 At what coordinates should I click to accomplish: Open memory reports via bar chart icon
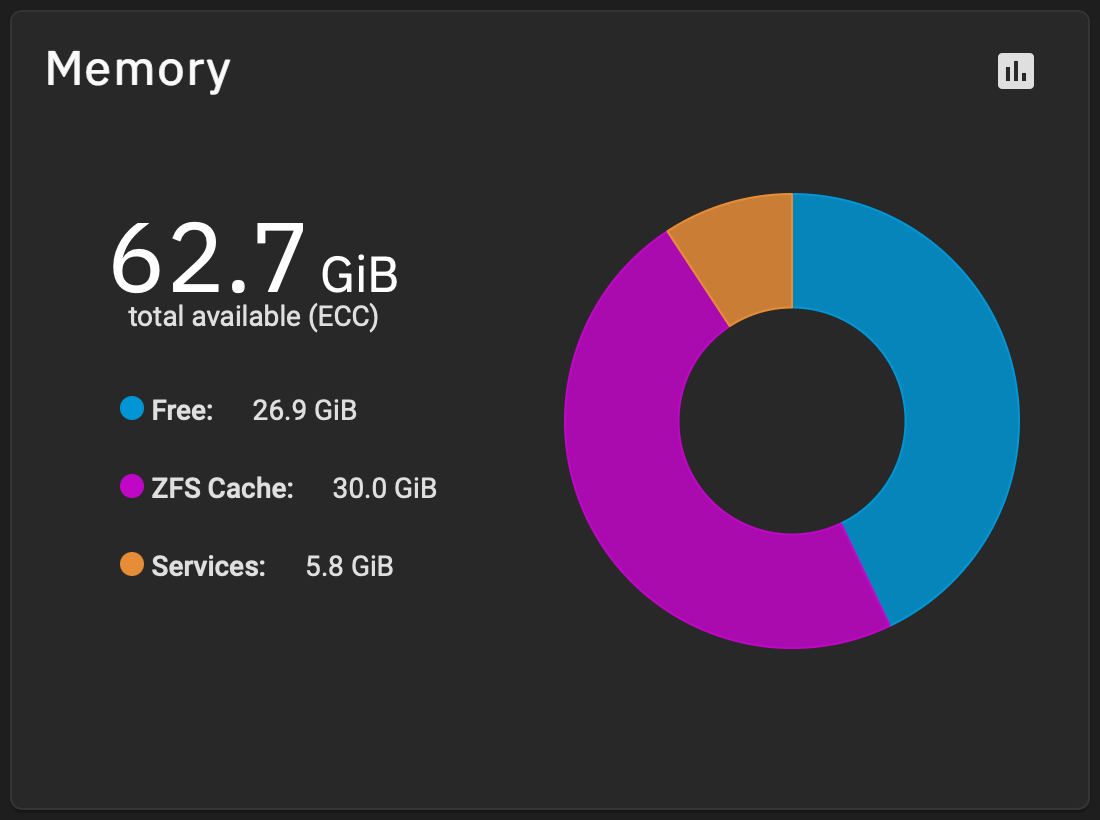coord(1015,71)
